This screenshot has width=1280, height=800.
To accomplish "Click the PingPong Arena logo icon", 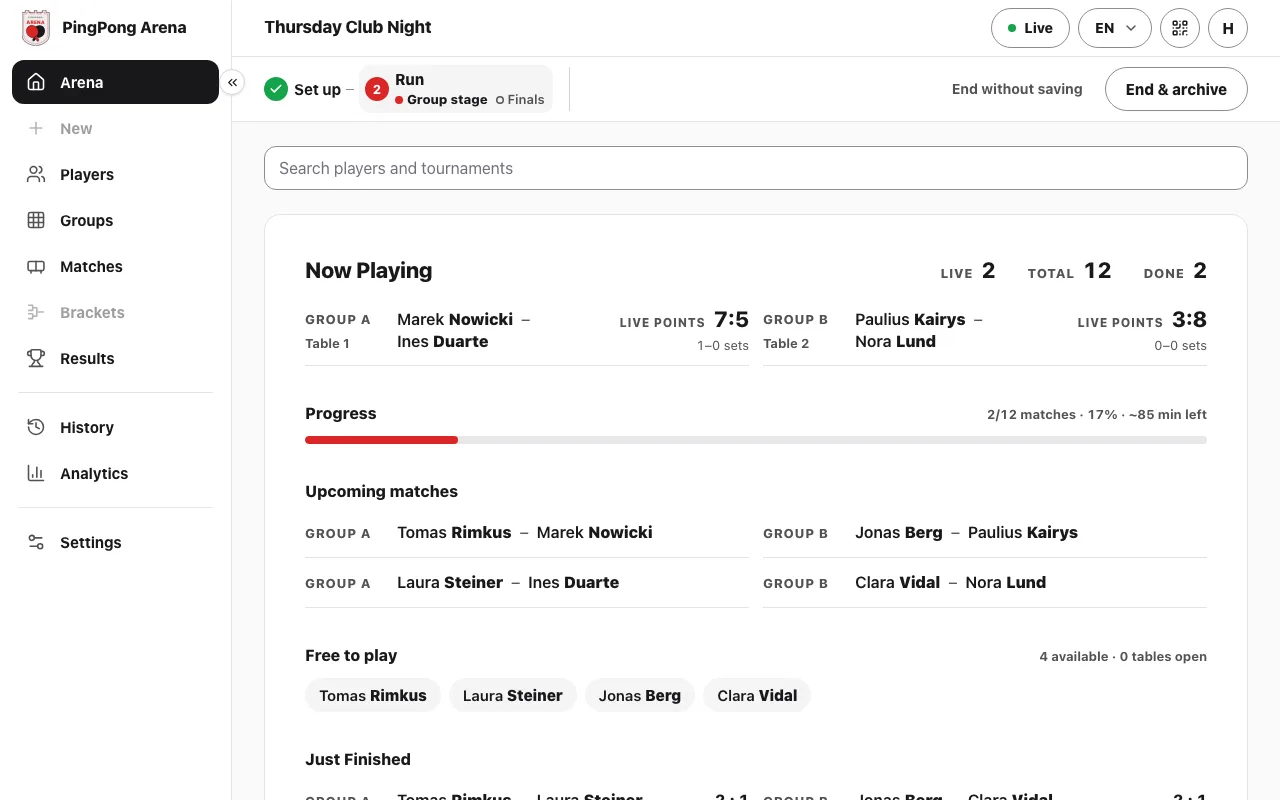I will (36, 28).
